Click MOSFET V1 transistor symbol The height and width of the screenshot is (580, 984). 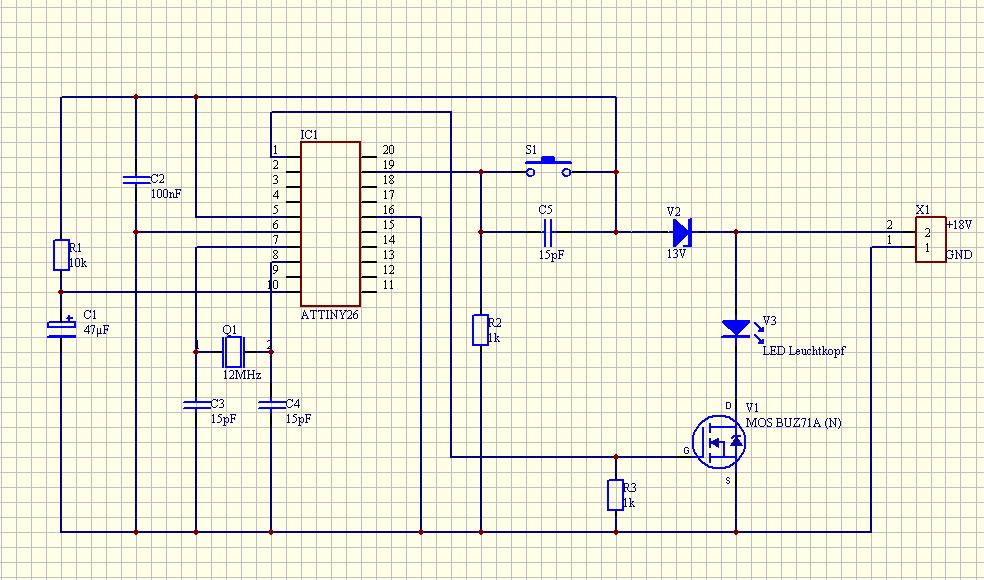(719, 442)
